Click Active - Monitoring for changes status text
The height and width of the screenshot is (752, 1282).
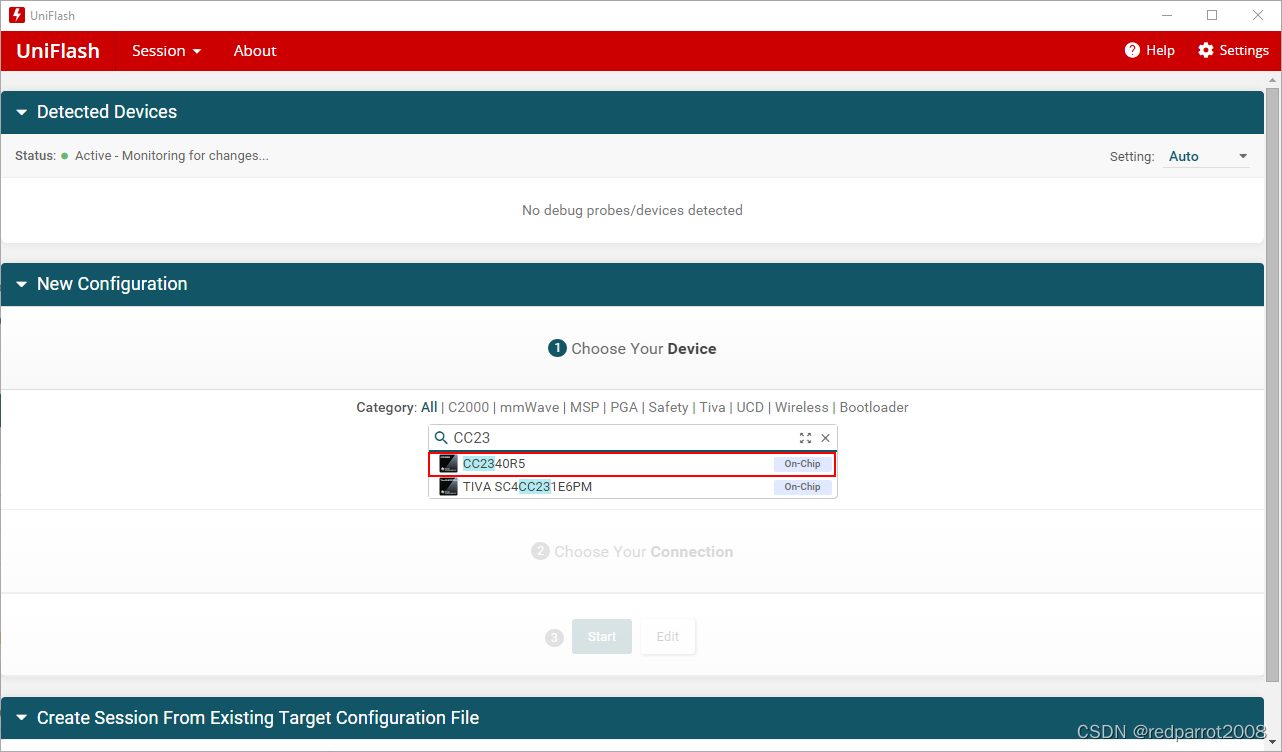[x=172, y=156]
